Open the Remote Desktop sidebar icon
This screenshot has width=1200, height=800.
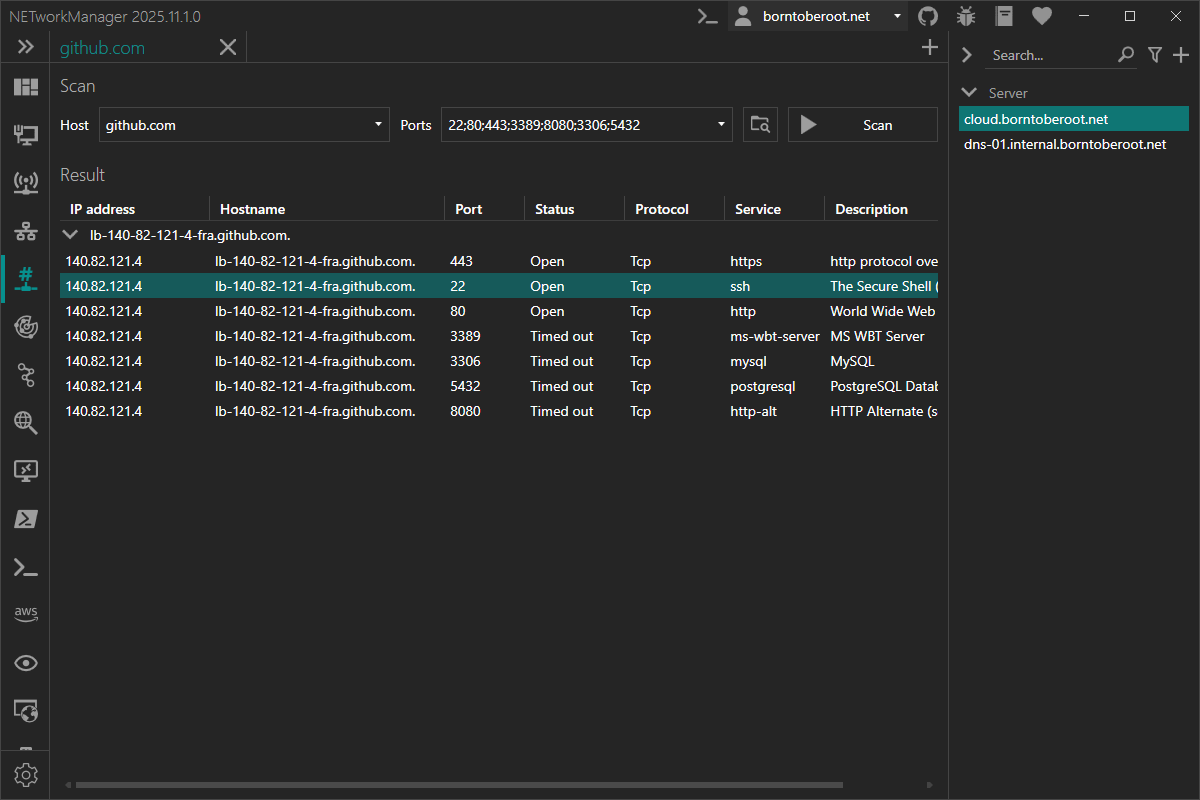(x=25, y=470)
